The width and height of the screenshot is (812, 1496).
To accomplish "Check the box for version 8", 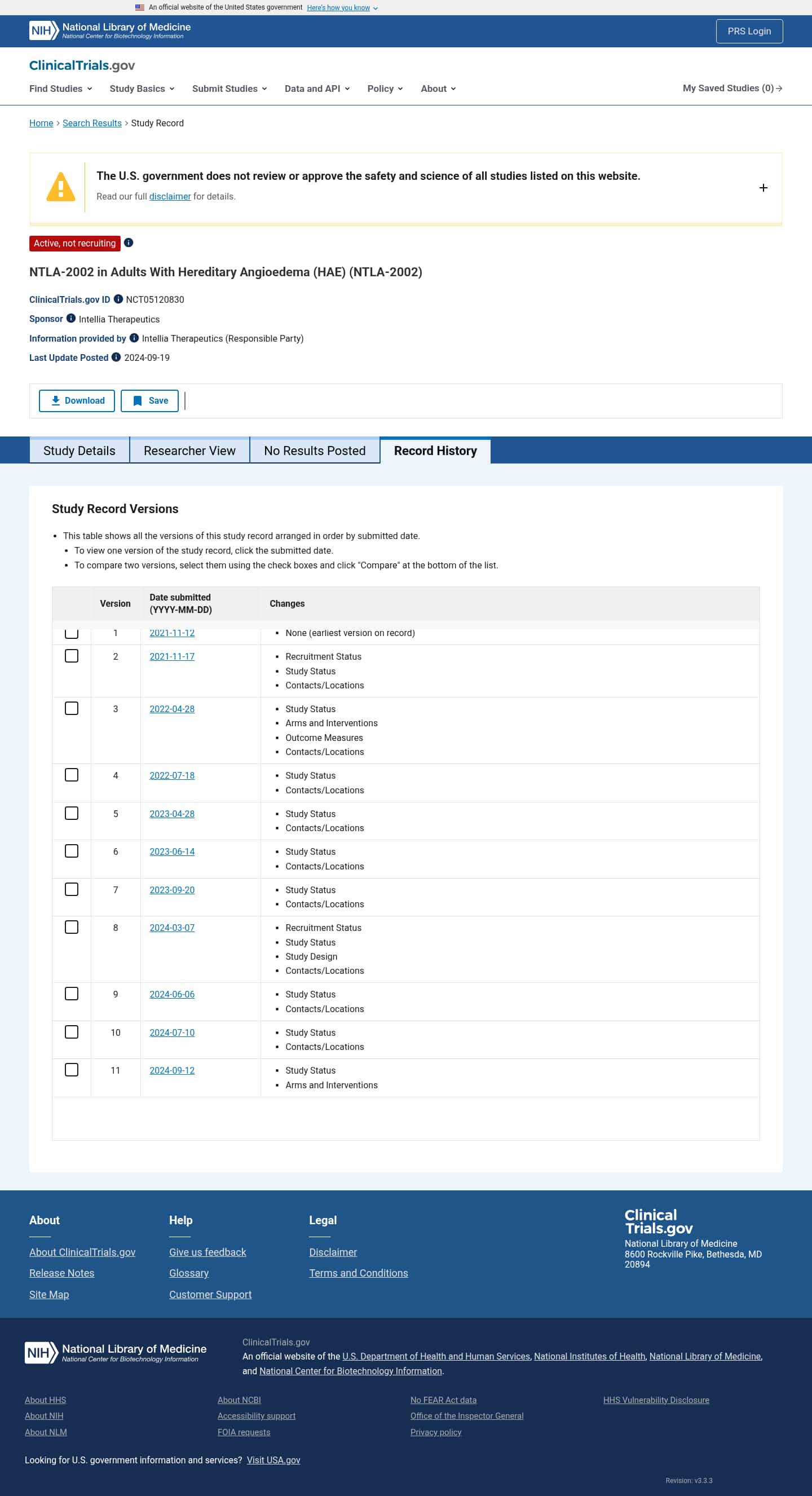I will [72, 927].
